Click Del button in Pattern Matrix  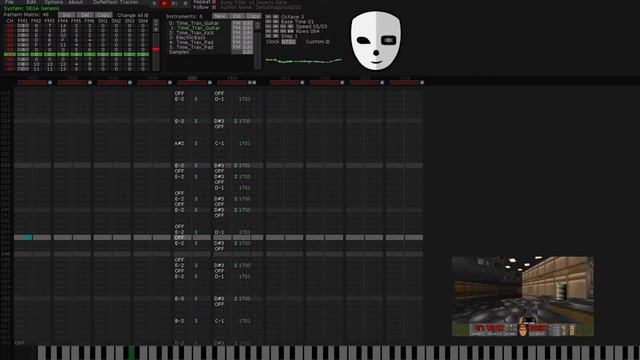85,15
